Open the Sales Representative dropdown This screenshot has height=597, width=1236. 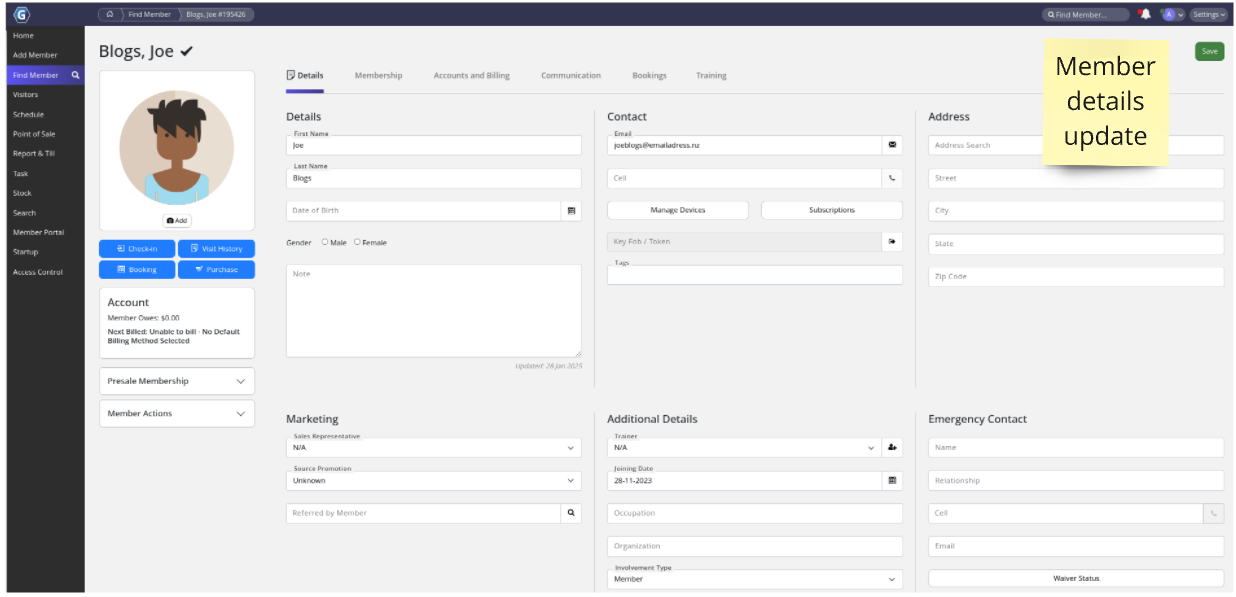point(433,448)
